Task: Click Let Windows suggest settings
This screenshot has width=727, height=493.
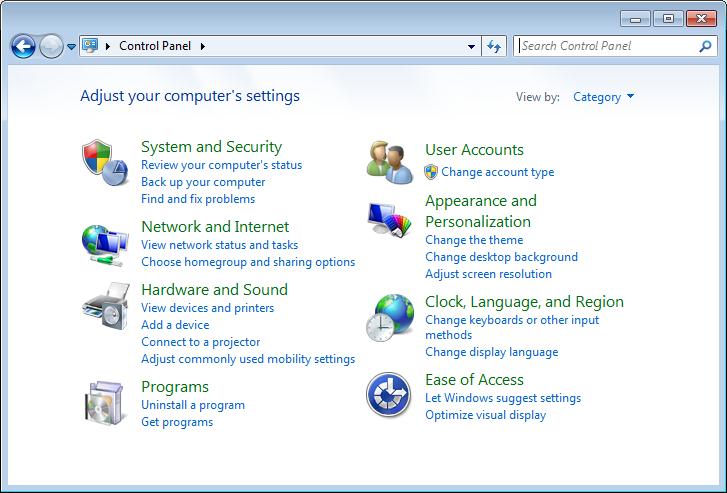Action: (503, 398)
